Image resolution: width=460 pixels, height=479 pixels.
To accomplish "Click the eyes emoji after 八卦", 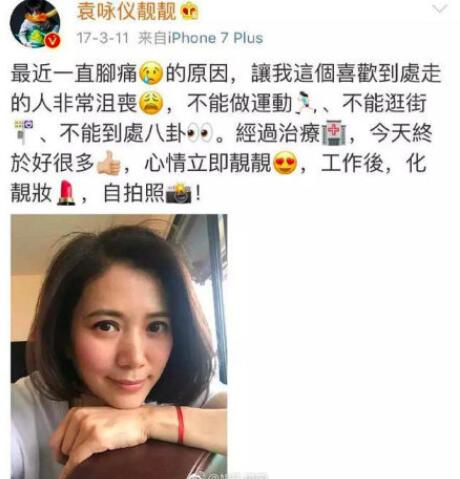I will click(x=200, y=133).
